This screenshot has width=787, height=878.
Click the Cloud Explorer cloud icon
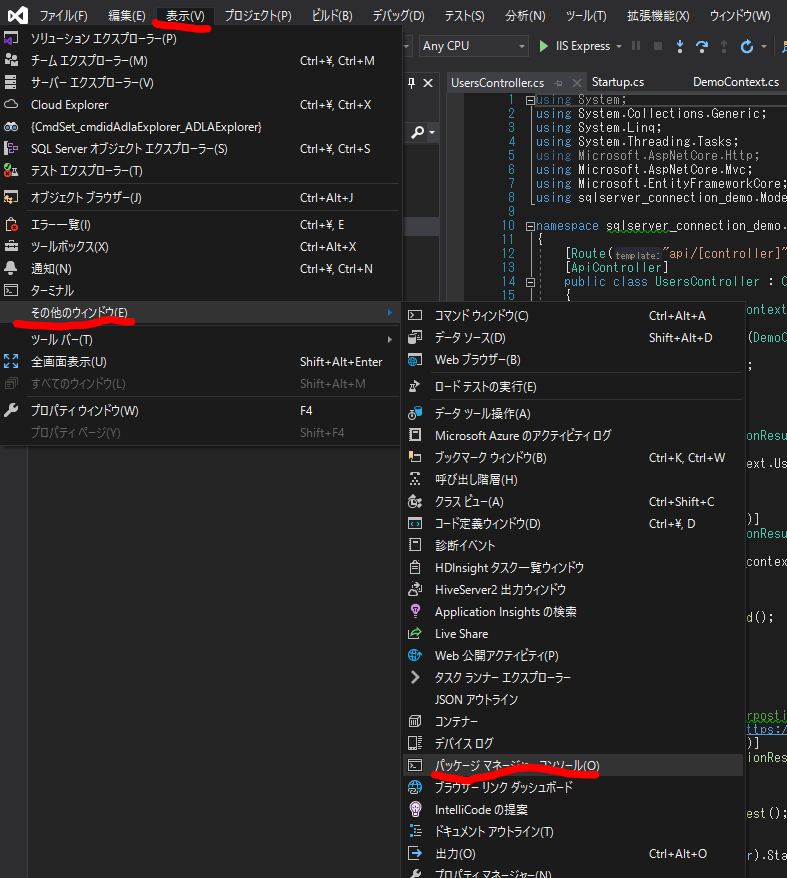(x=11, y=105)
